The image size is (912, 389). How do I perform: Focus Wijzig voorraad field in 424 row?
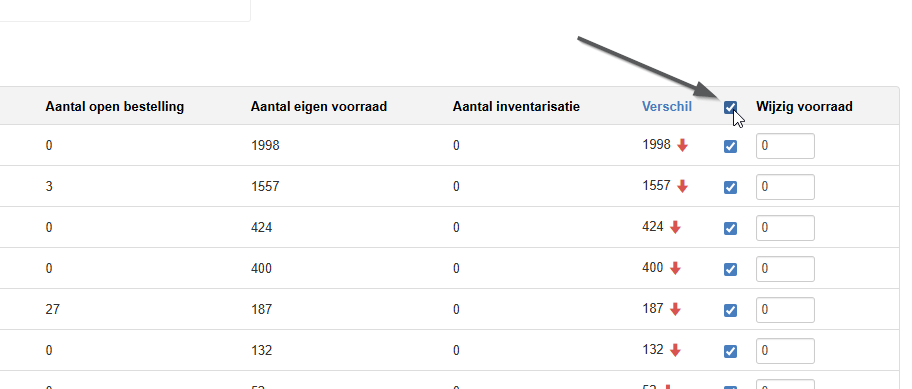(x=785, y=228)
